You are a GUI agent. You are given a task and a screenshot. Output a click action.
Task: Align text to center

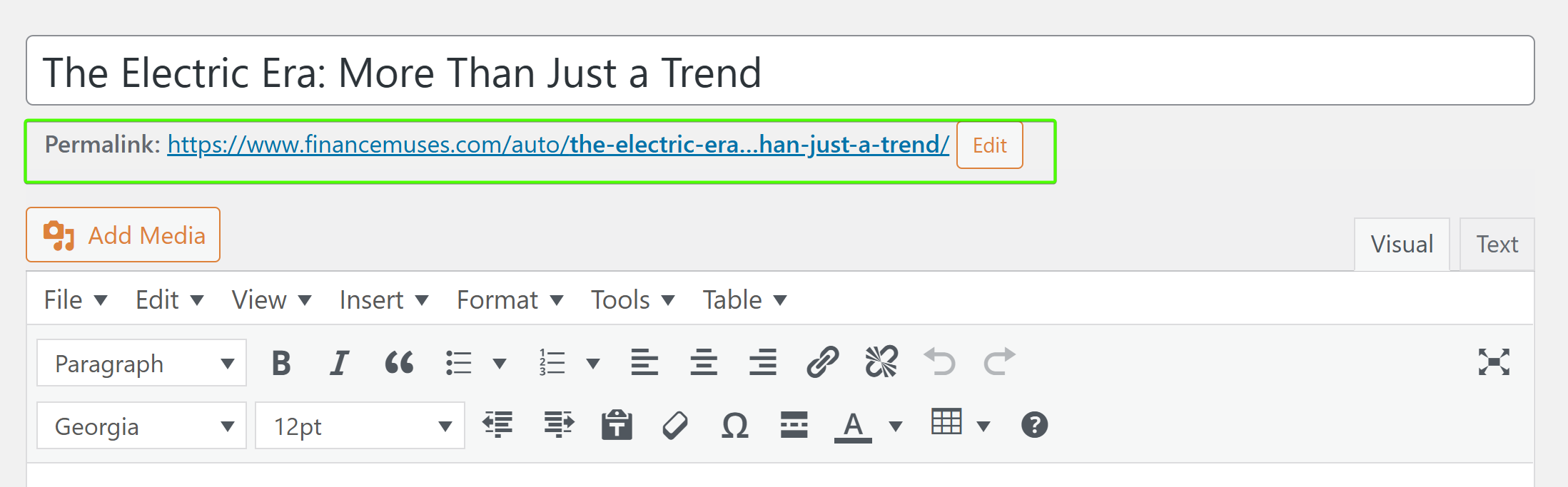coord(704,363)
